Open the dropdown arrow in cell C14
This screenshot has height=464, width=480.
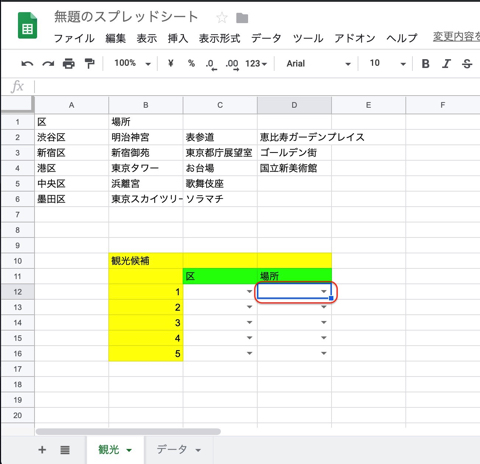pyautogui.click(x=249, y=322)
